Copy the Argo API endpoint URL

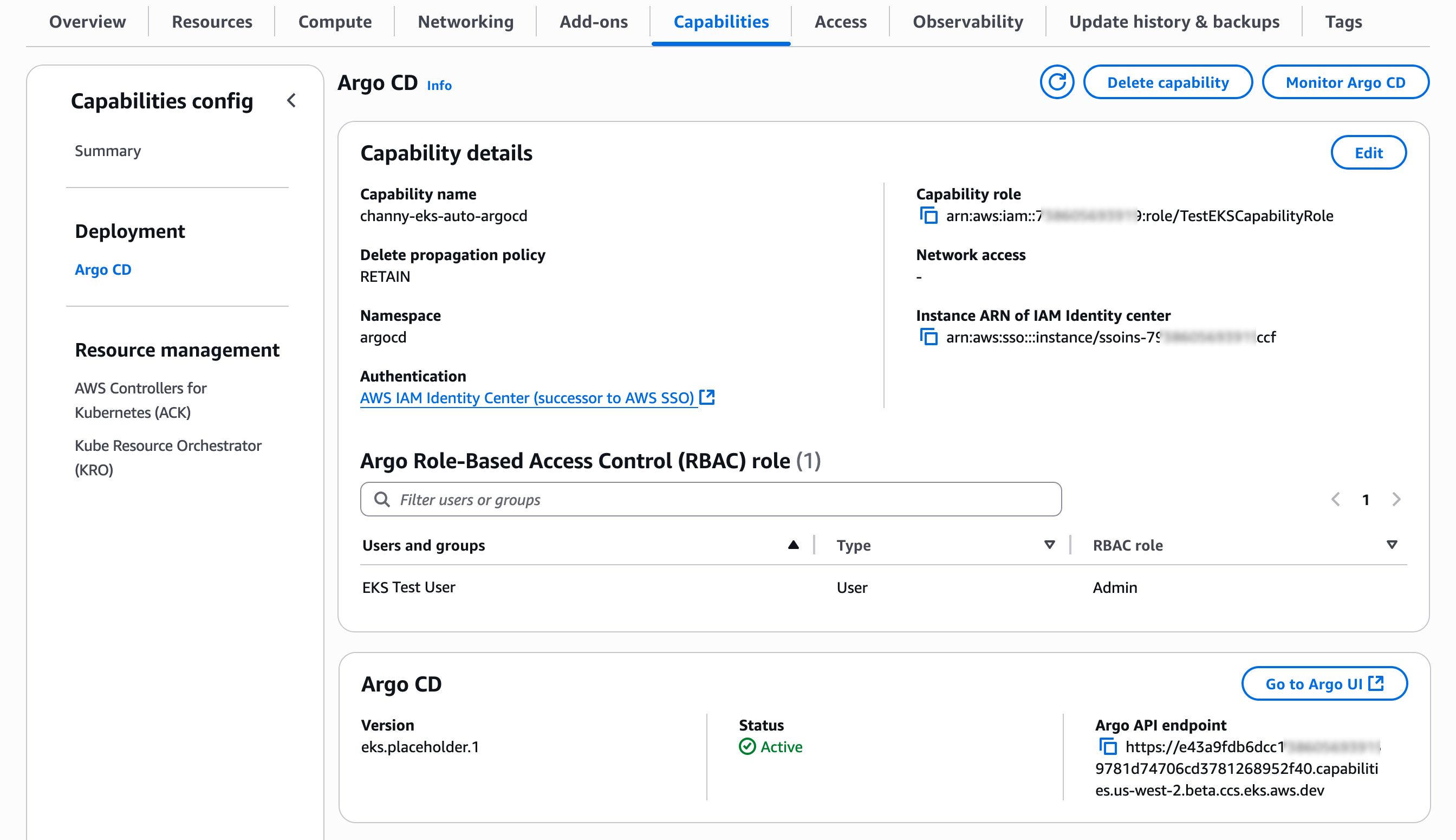[x=1107, y=746]
